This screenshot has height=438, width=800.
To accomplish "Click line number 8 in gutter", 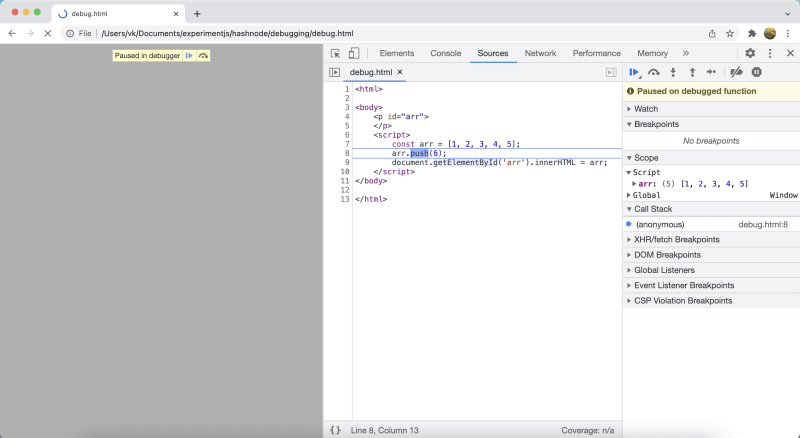I will tap(347, 153).
